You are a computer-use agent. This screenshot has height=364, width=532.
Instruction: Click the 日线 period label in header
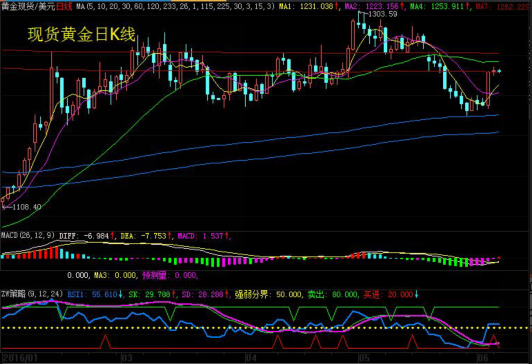64,6
